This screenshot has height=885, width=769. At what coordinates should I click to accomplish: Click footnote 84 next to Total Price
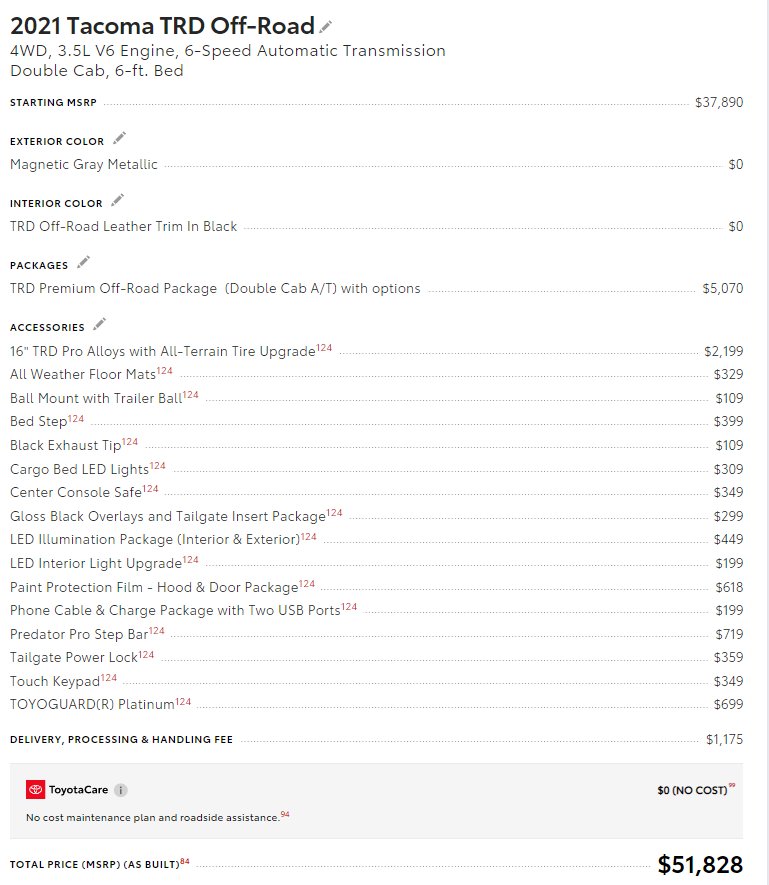185,862
